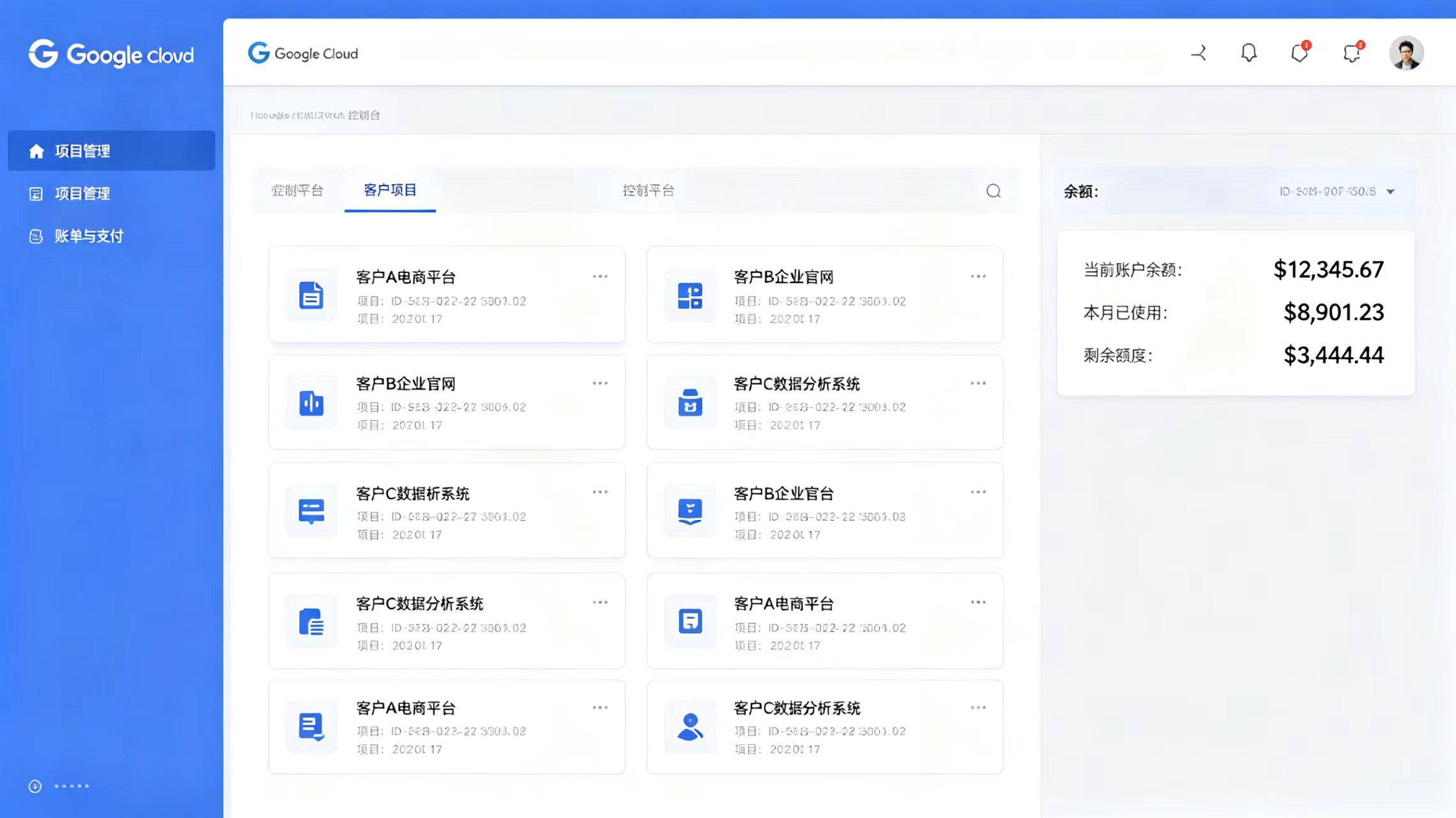1456x818 pixels.
Task: Open more options menu on 客户B企业官台 card
Action: coord(978,492)
